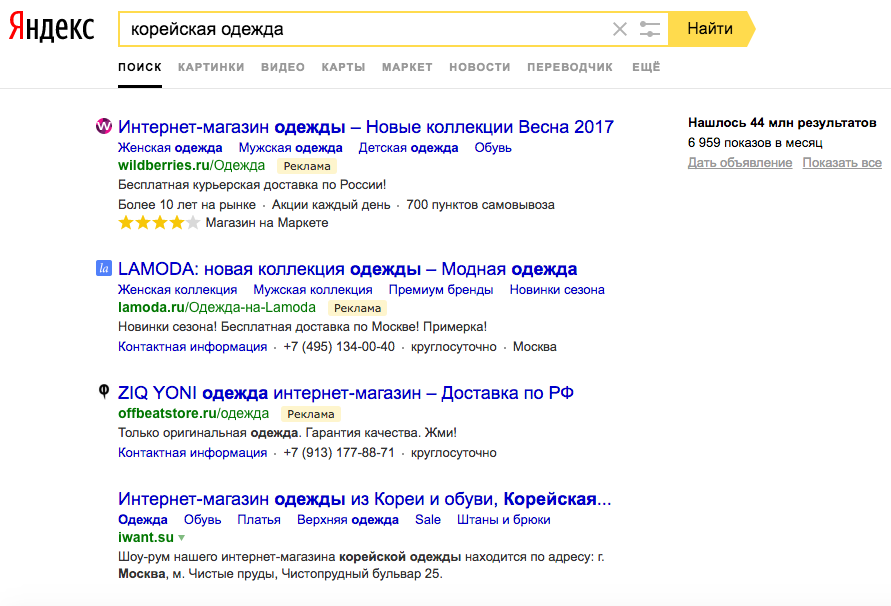This screenshot has height=606, width=891.
Task: Click inside the search input field
Action: pos(364,29)
